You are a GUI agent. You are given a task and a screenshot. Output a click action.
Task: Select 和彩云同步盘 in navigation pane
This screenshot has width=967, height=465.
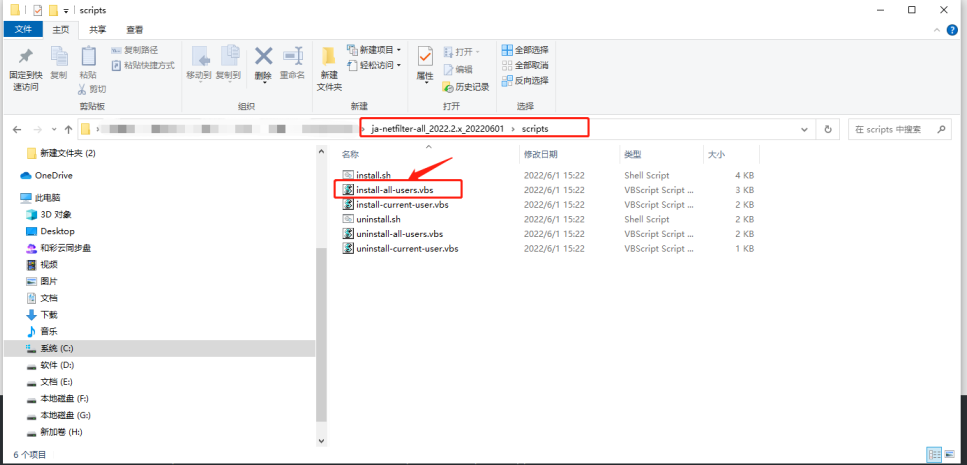[x=66, y=248]
